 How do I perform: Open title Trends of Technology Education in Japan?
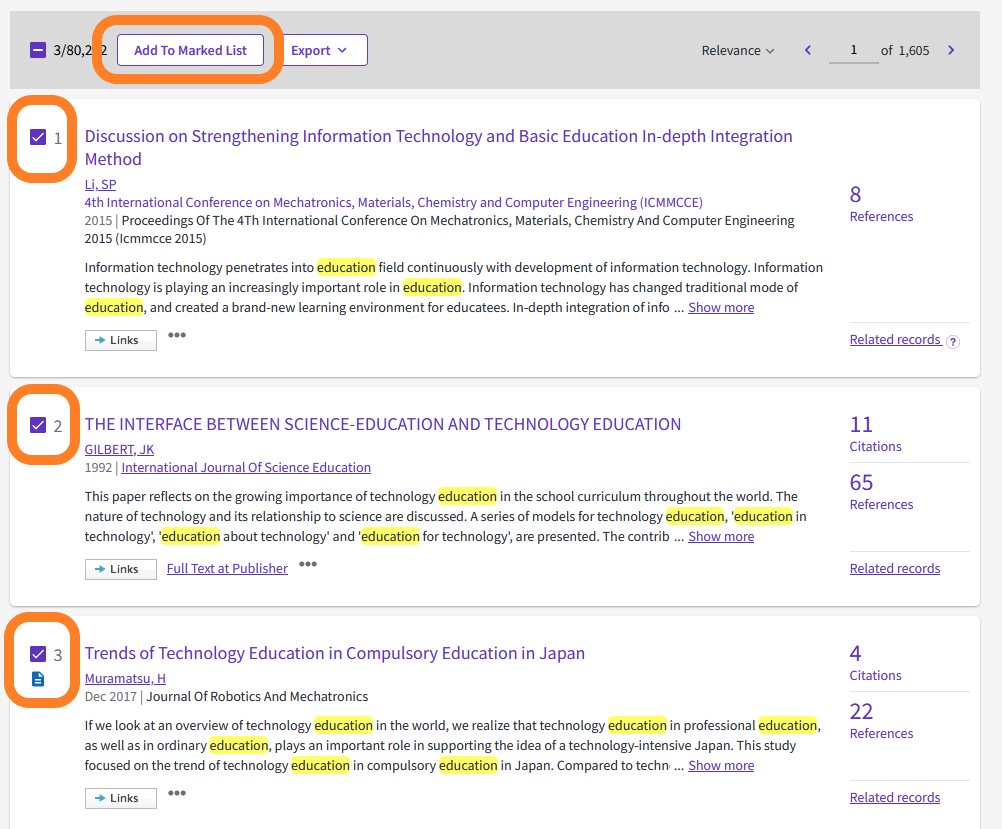[x=335, y=653]
